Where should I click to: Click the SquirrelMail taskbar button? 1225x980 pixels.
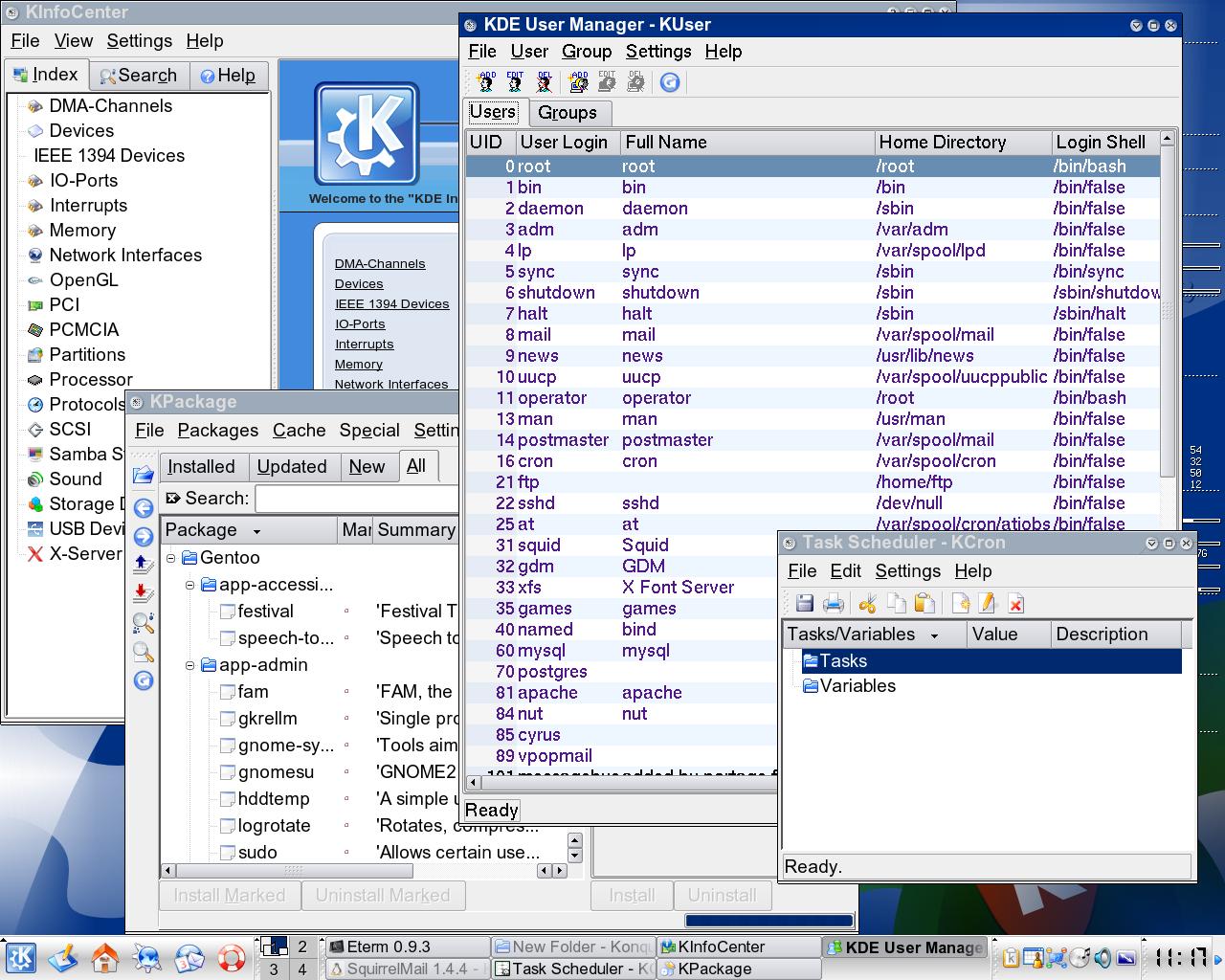click(x=406, y=969)
